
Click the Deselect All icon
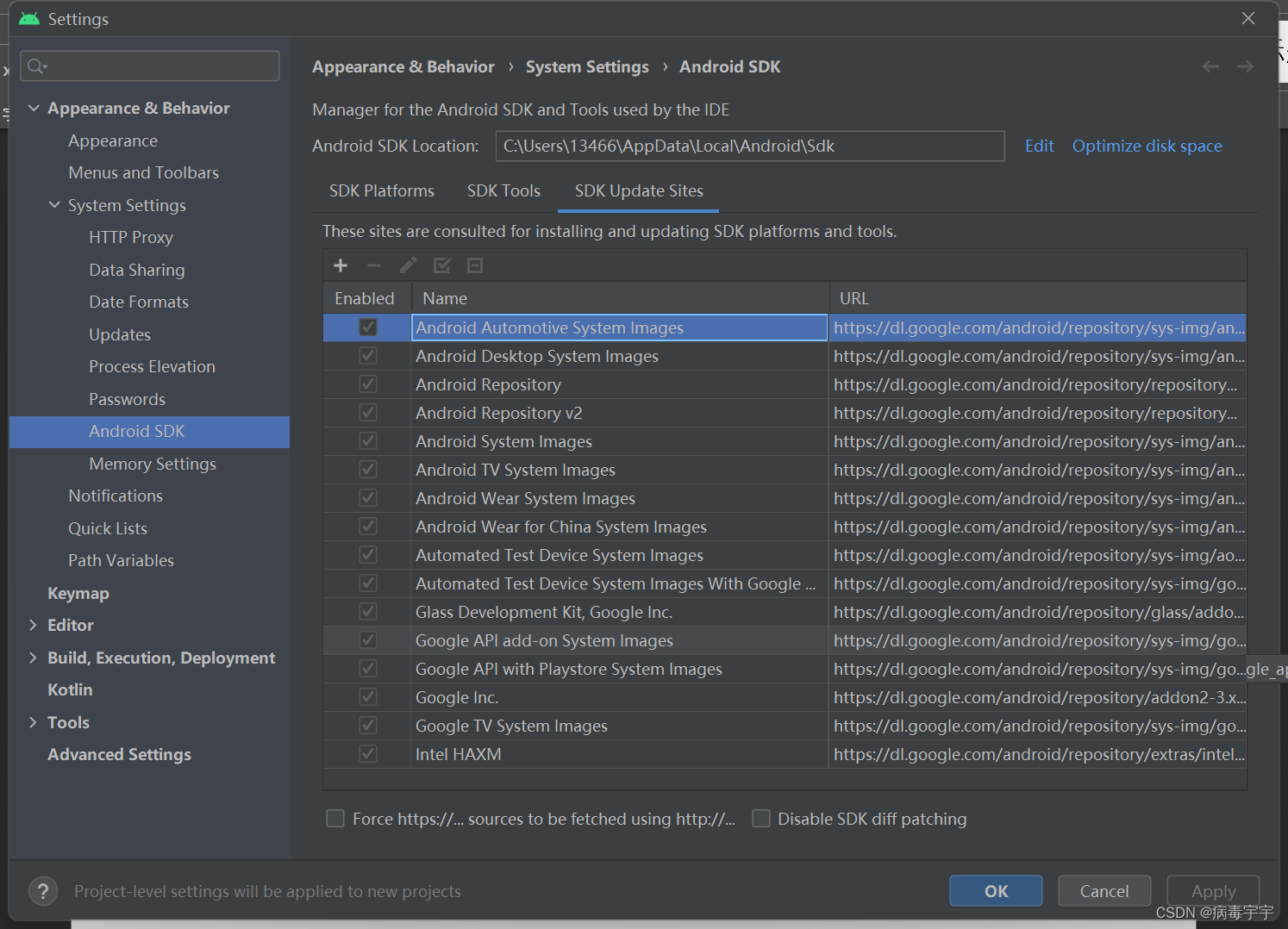coord(475,265)
